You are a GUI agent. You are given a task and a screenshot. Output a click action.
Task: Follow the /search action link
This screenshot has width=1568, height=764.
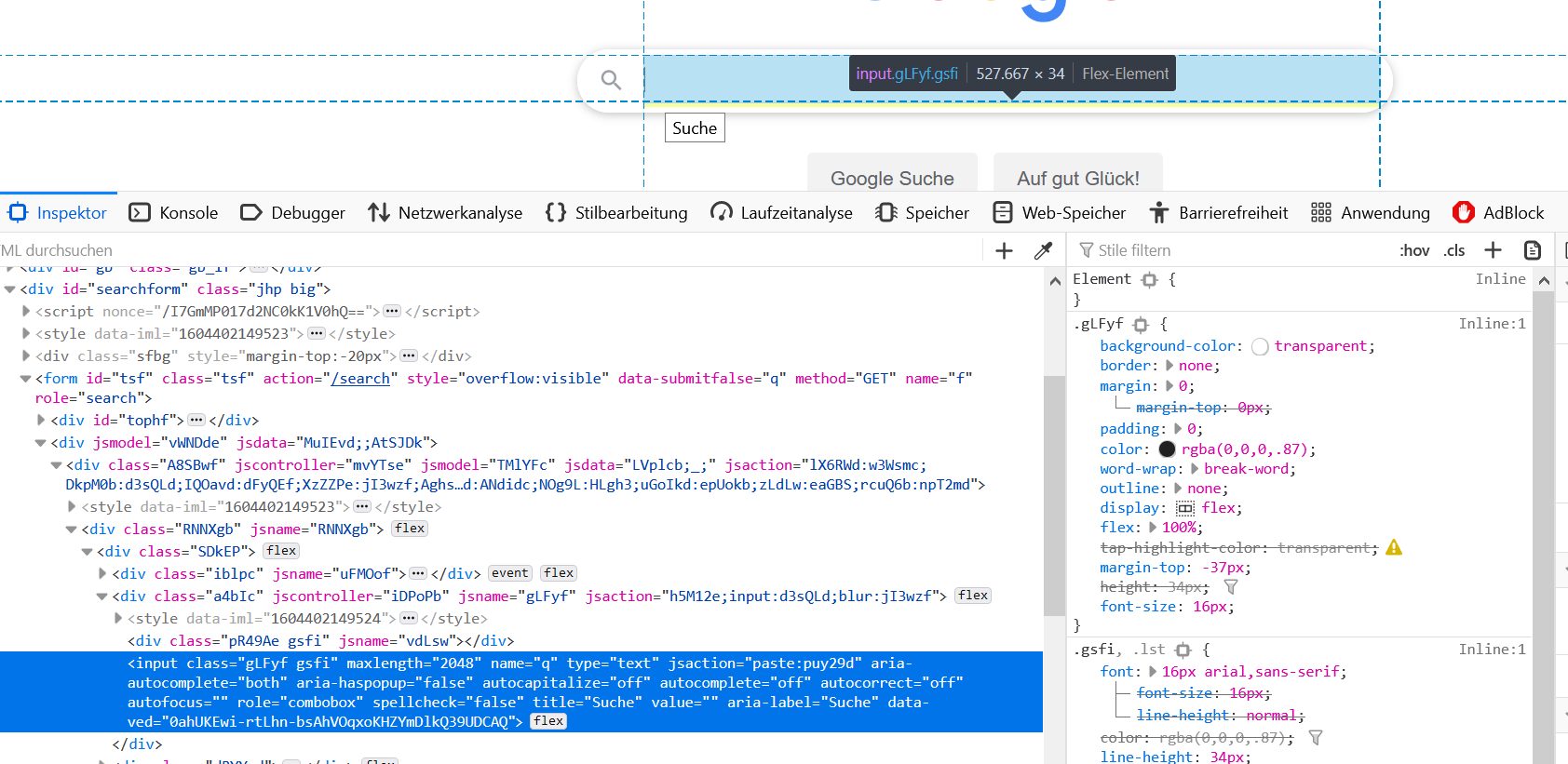[x=360, y=379]
